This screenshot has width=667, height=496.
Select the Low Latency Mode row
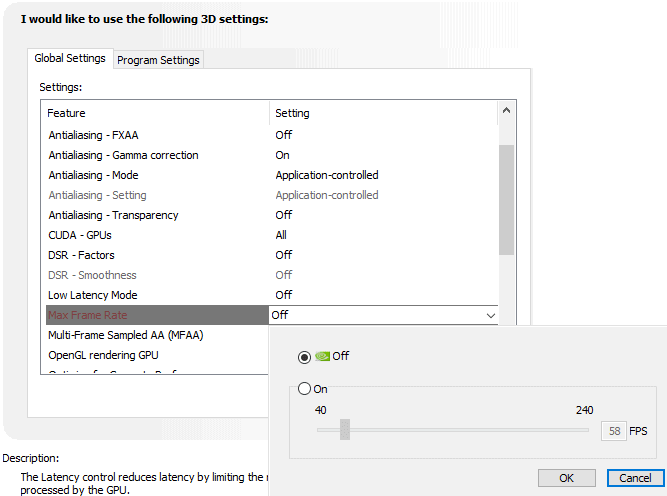point(93,295)
